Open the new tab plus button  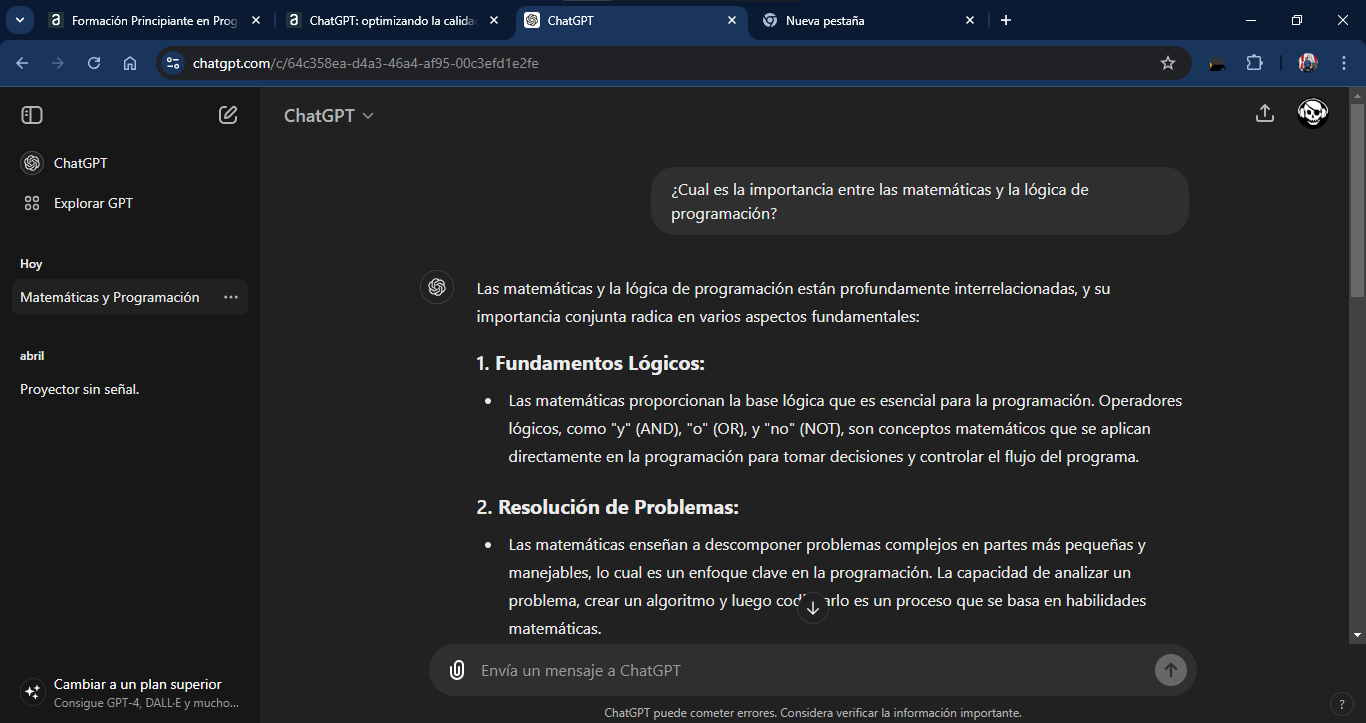pos(1006,20)
